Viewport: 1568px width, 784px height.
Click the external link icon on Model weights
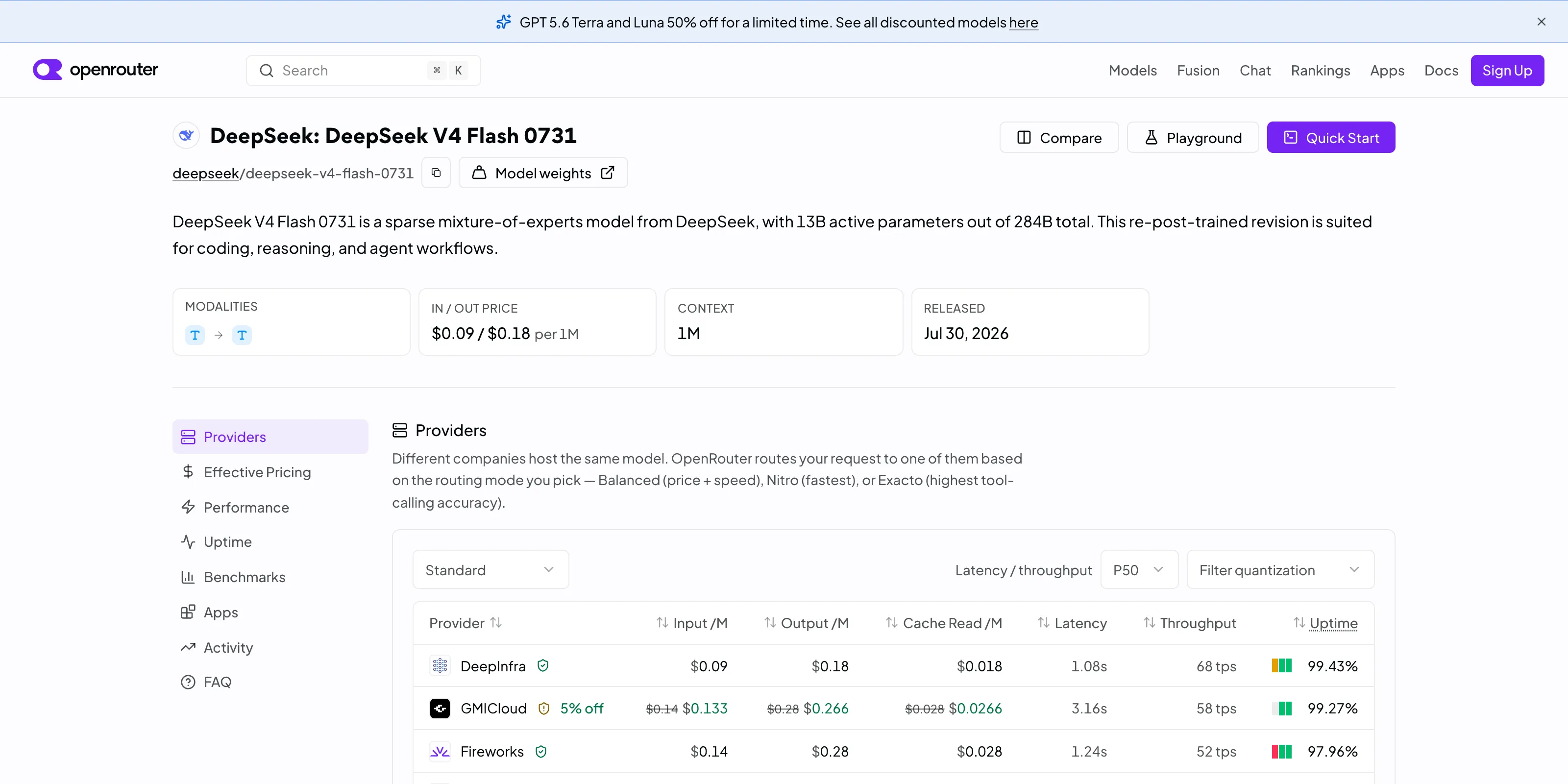tap(608, 173)
